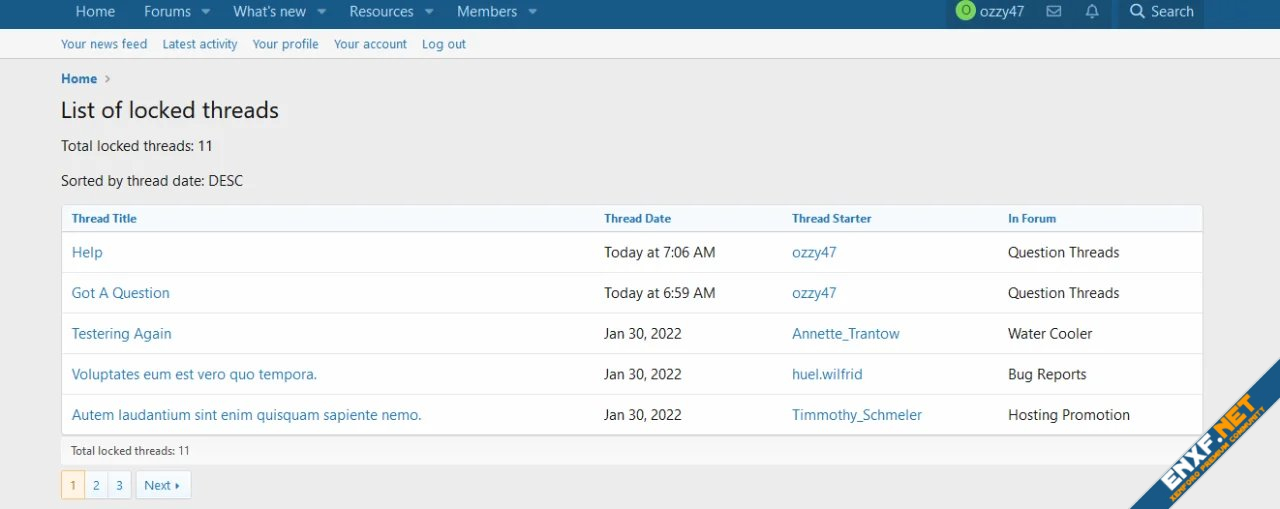Select Latest activity in sub-navigation
Image resolution: width=1280 pixels, height=509 pixels.
click(200, 44)
